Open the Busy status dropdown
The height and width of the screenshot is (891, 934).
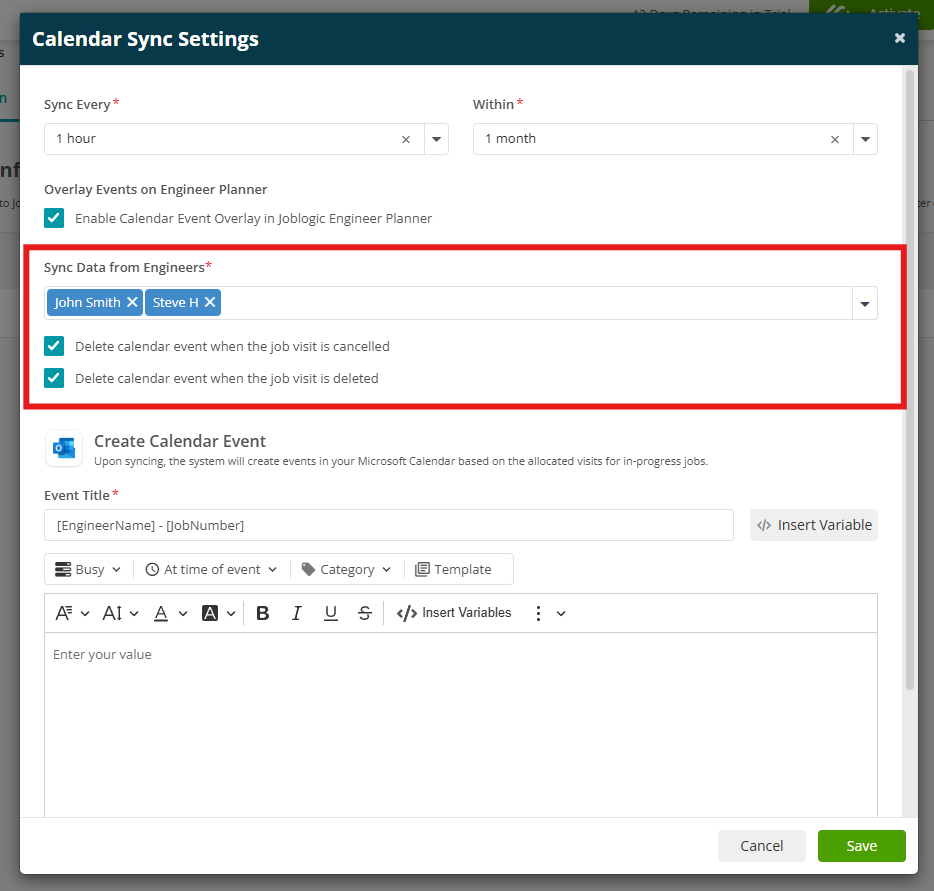[x=88, y=569]
